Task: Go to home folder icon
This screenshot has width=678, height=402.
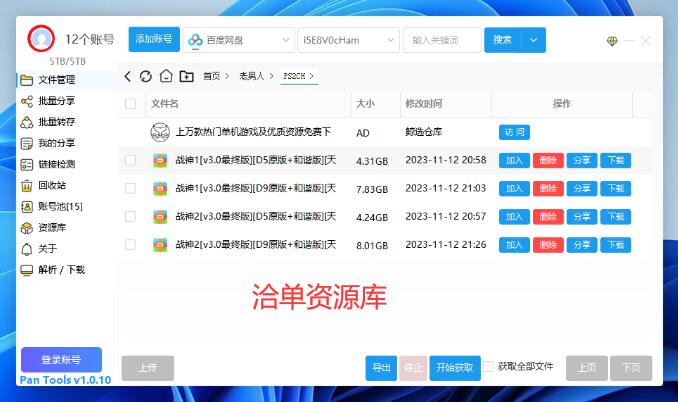Action: pyautogui.click(x=166, y=77)
